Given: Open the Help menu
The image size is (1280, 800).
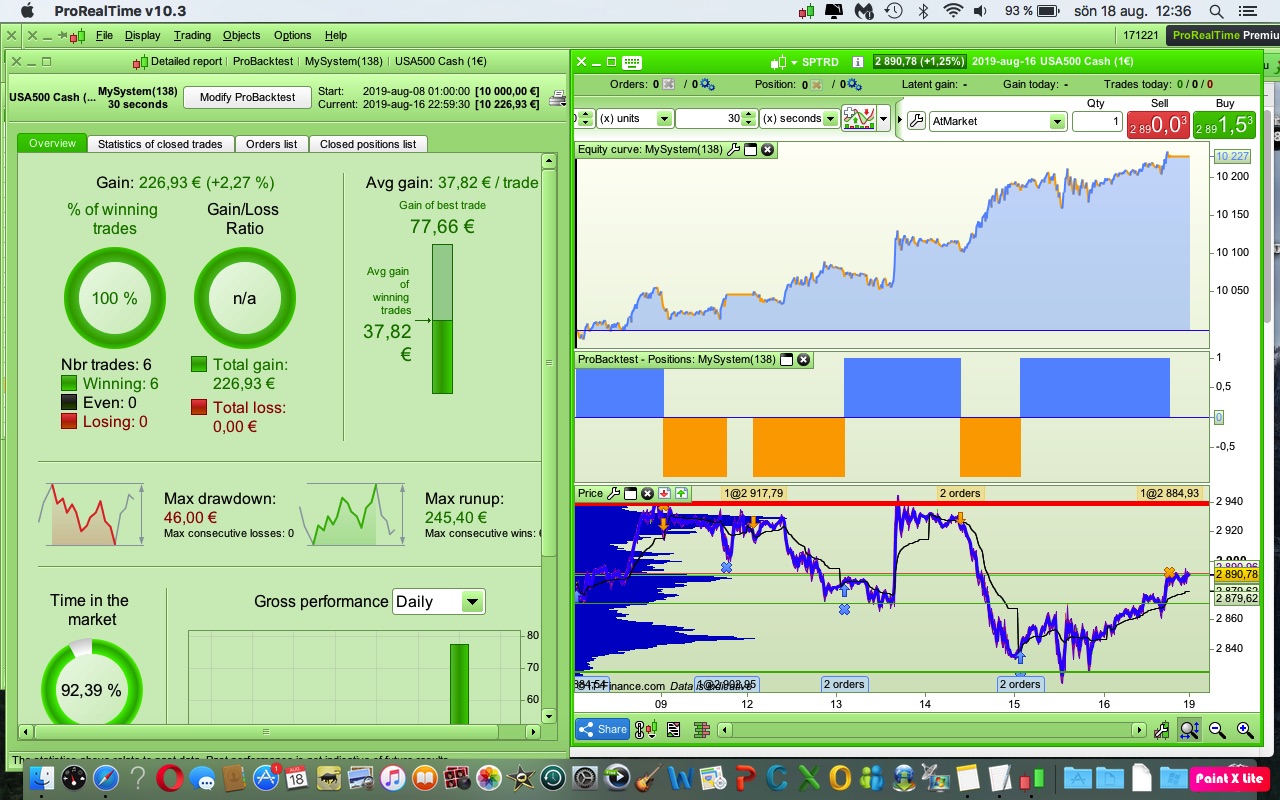Looking at the screenshot, I should pos(336,35).
